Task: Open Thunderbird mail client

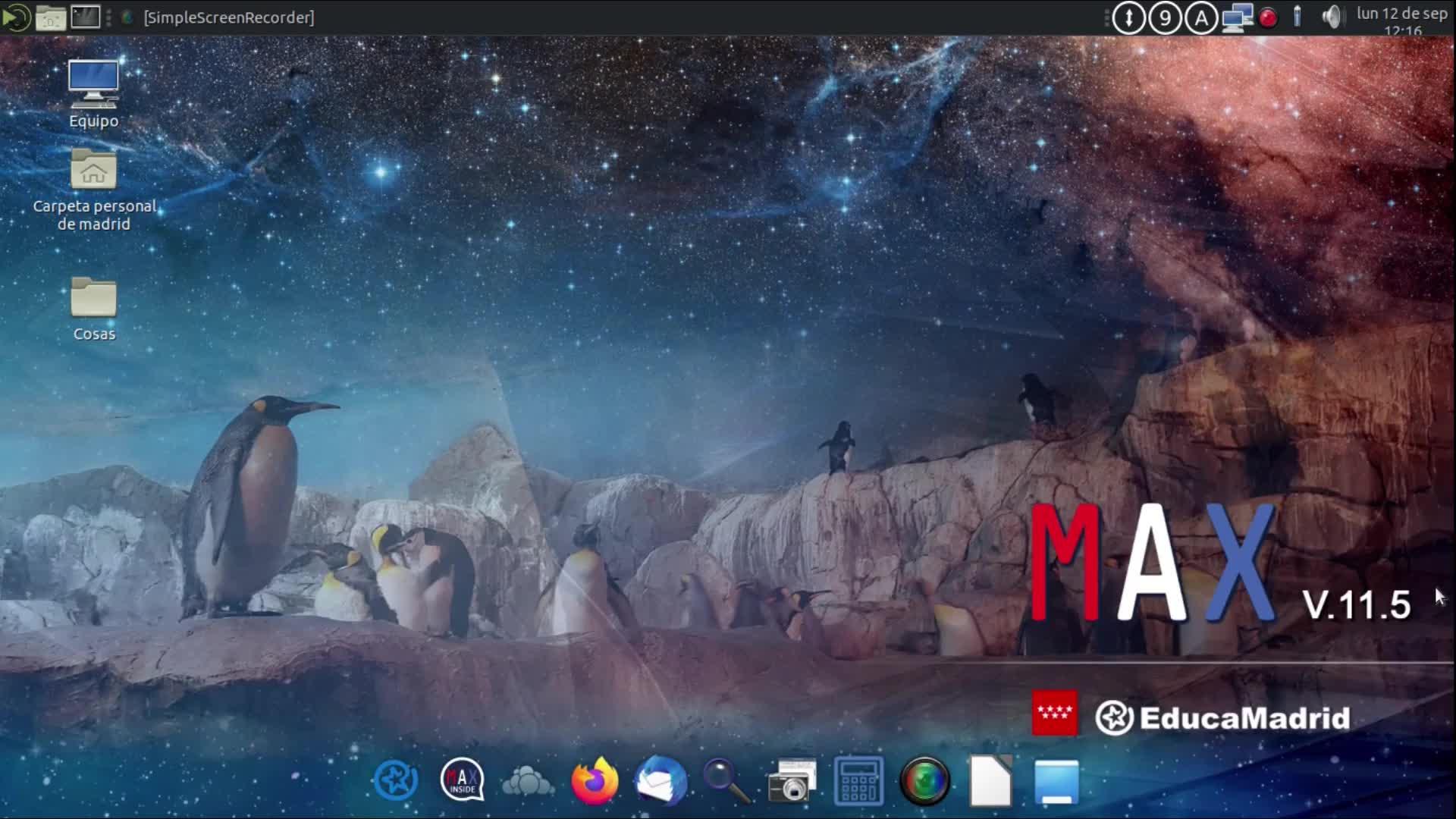Action: click(661, 781)
